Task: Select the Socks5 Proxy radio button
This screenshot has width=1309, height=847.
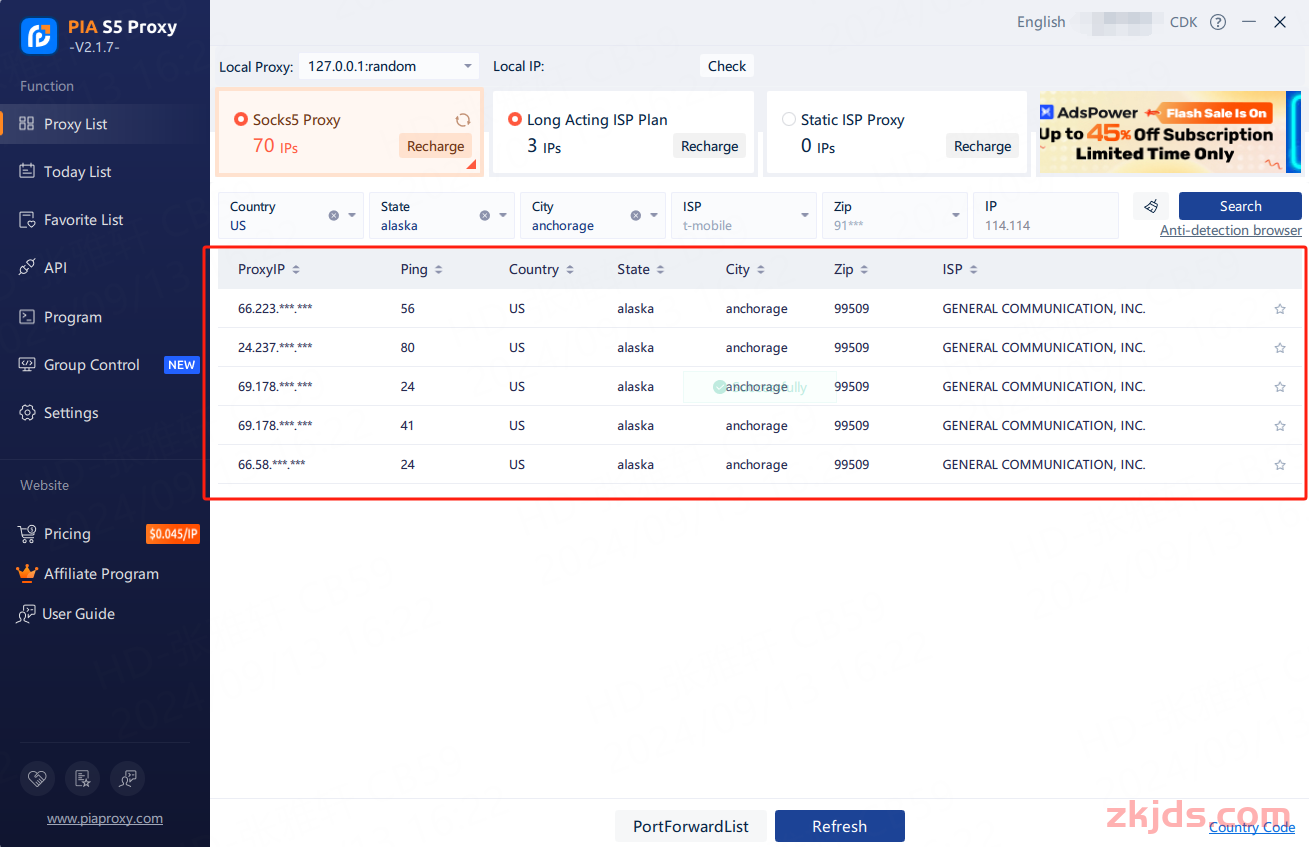Action: click(240, 120)
